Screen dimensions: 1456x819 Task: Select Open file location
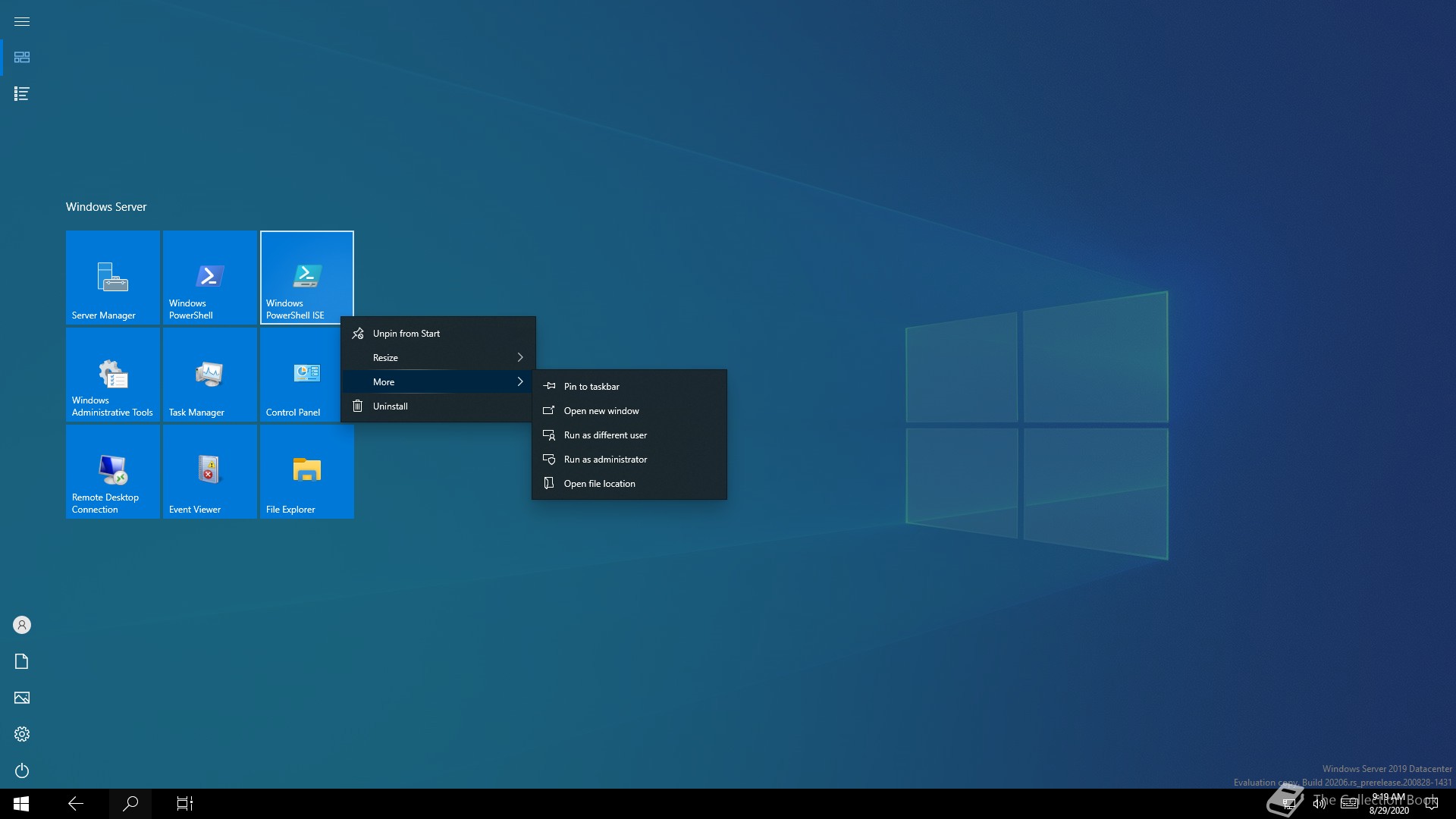(629, 484)
